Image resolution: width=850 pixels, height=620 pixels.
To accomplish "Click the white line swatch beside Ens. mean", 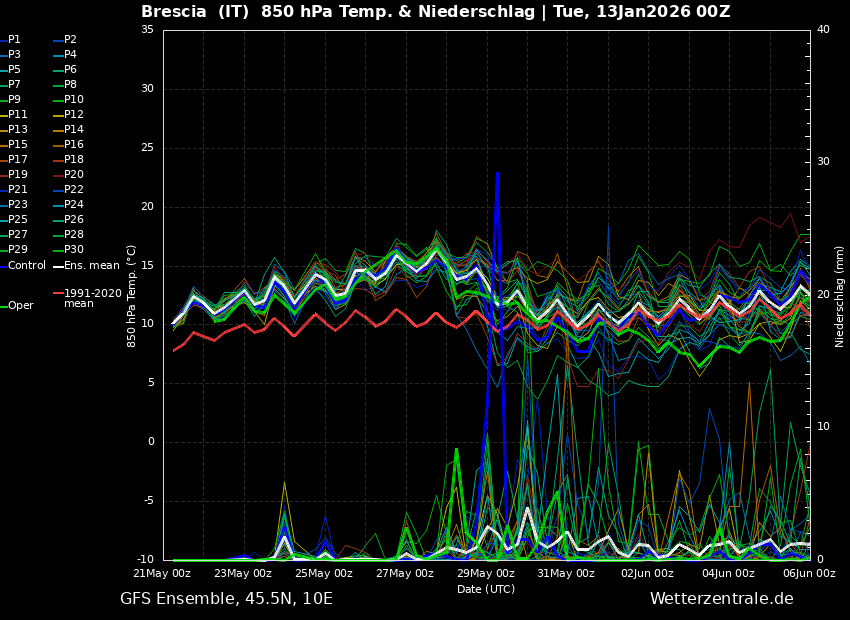I will pyautogui.click(x=57, y=267).
